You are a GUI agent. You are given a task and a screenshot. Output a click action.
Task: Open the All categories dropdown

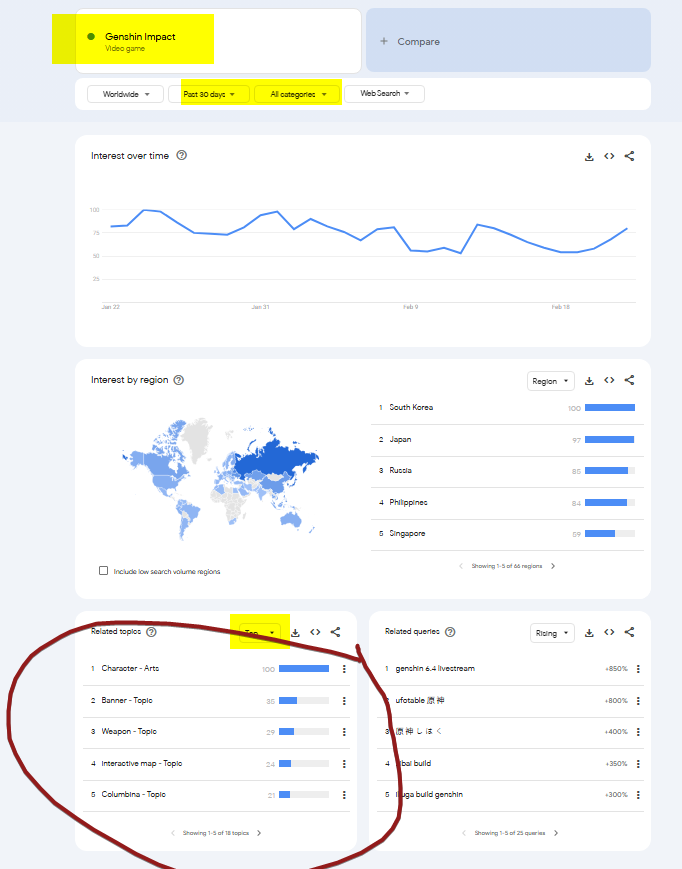click(298, 94)
